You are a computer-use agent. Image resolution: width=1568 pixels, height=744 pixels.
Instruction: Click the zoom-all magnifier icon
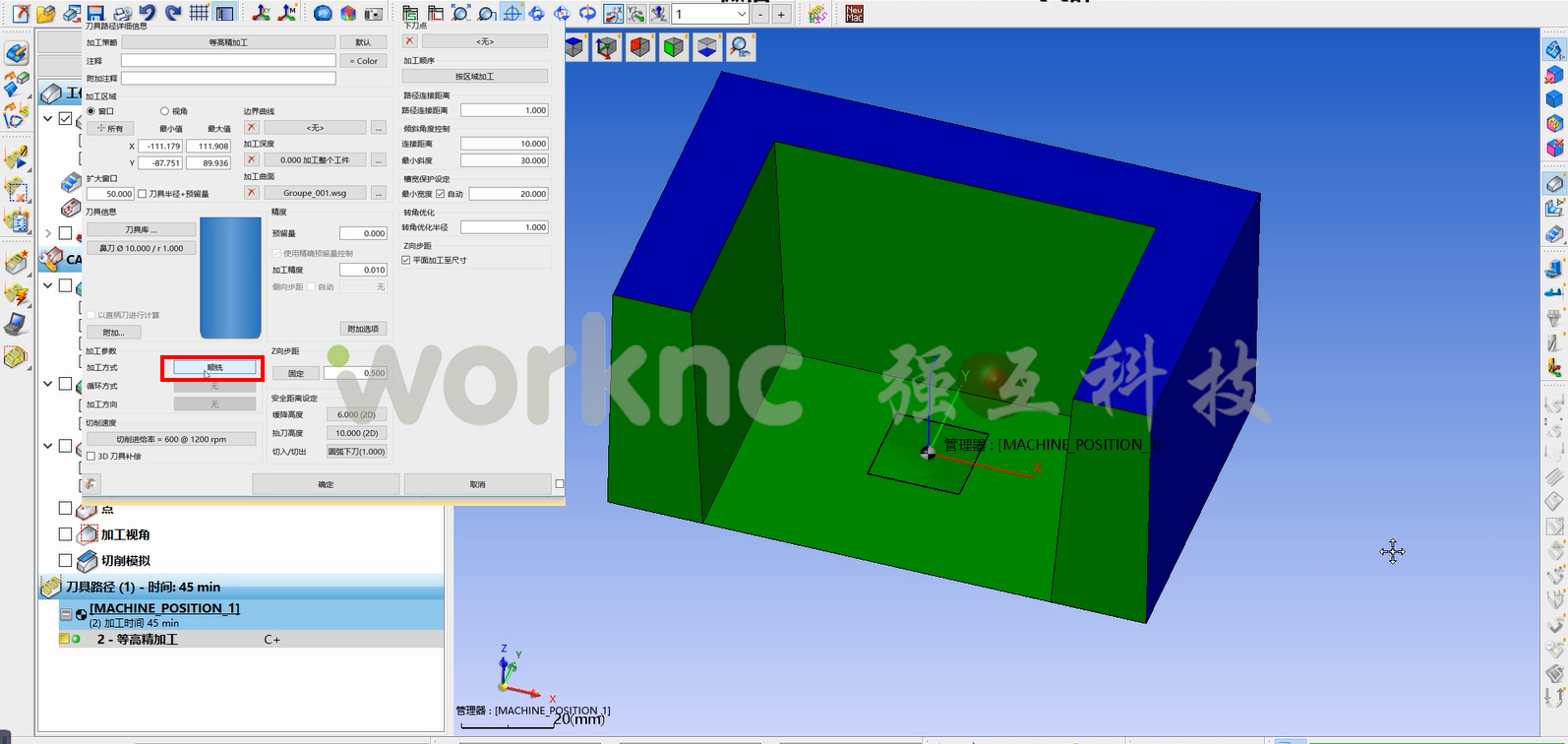coord(460,14)
